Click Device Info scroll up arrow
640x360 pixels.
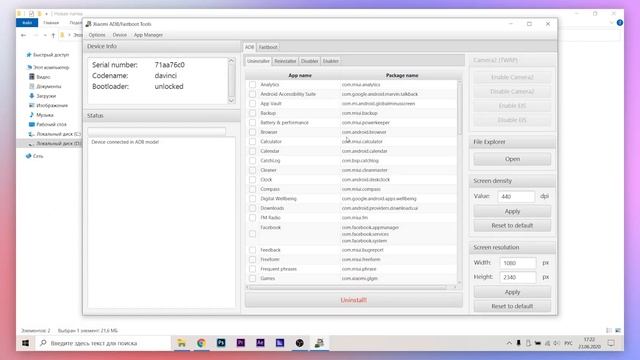tap(231, 61)
